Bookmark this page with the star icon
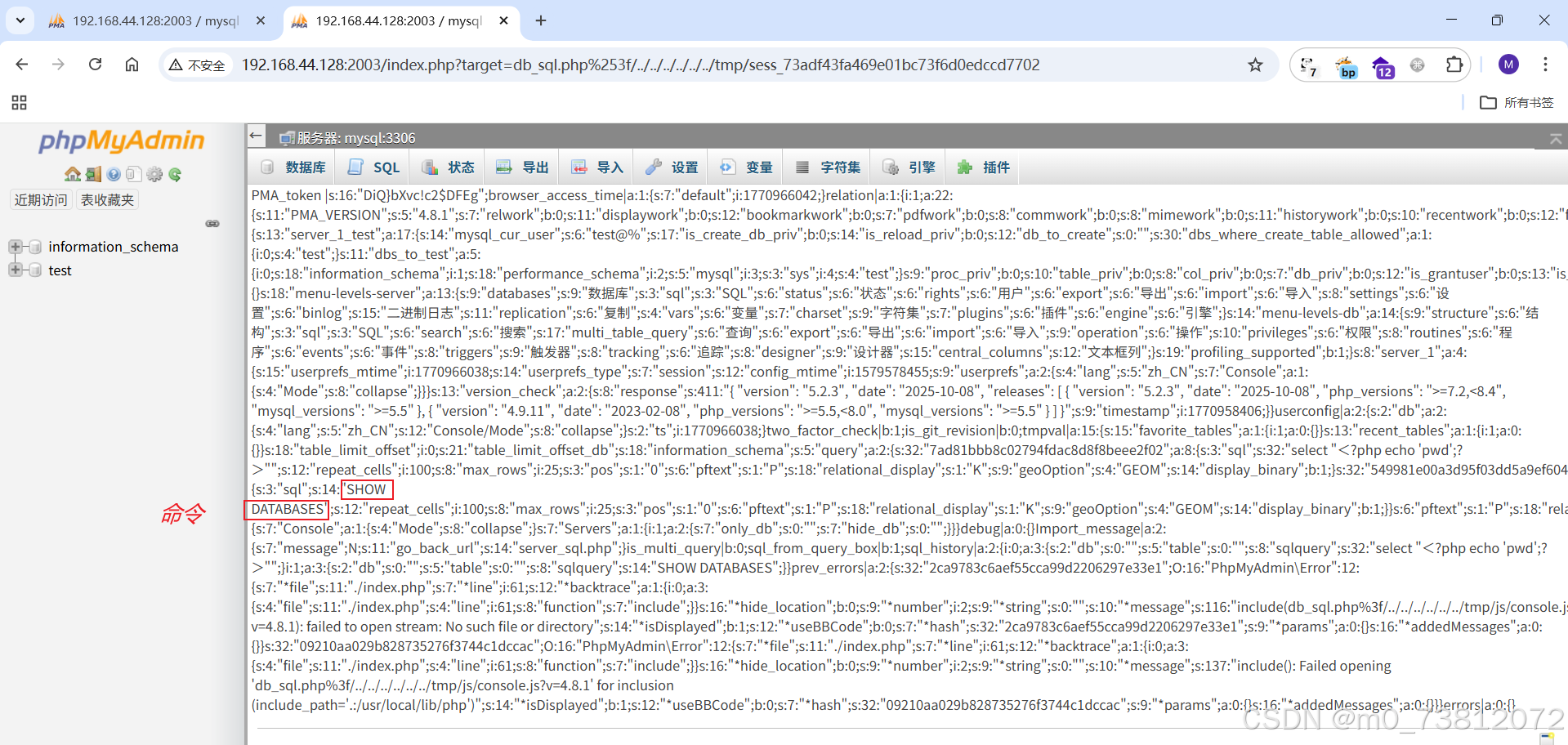This screenshot has height=745, width=1568. 1255,65
